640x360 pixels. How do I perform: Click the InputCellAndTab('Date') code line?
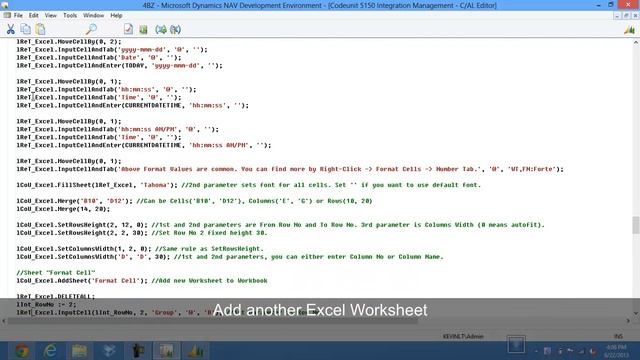[99, 58]
